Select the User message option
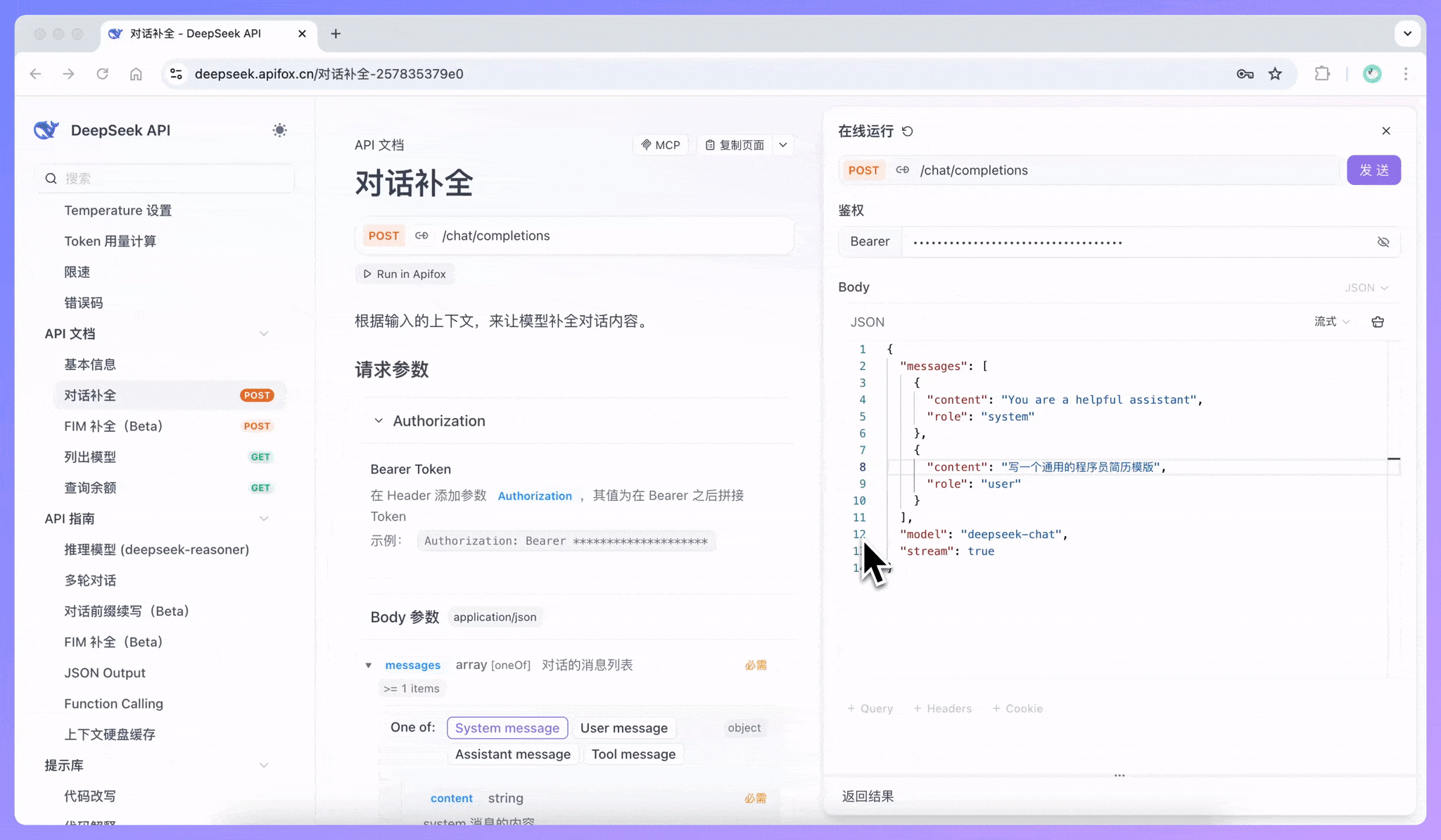 [x=623, y=728]
